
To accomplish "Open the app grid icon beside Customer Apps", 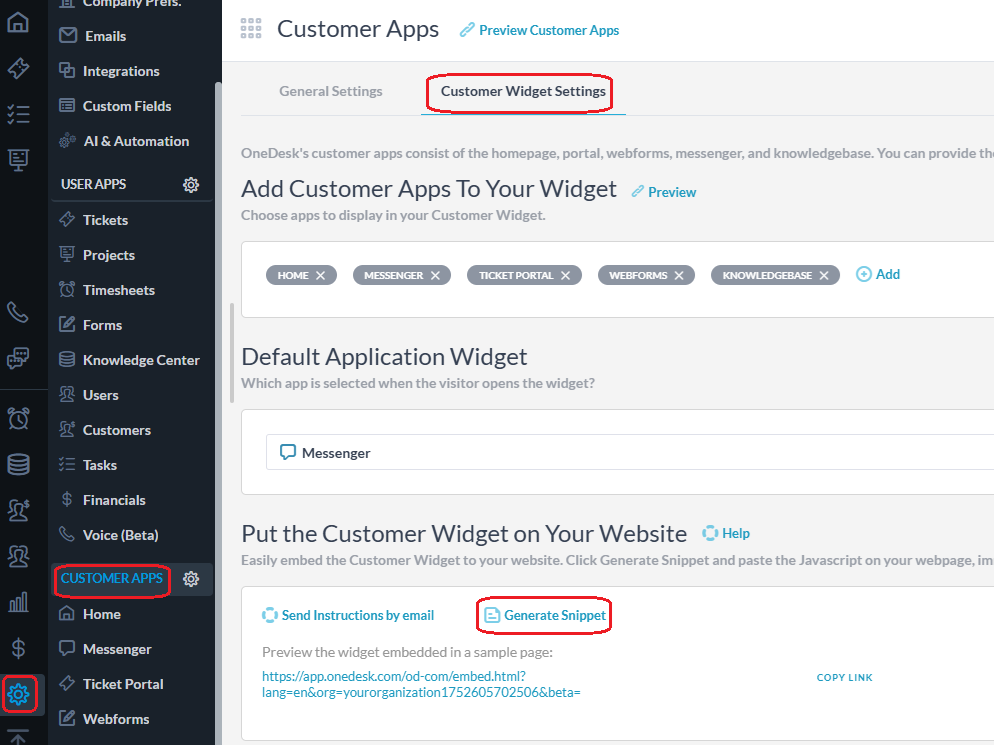I will coord(251,29).
